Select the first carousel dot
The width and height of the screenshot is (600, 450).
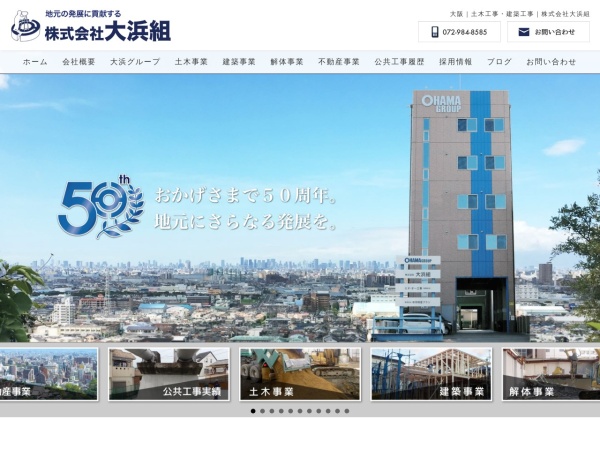pyautogui.click(x=253, y=411)
